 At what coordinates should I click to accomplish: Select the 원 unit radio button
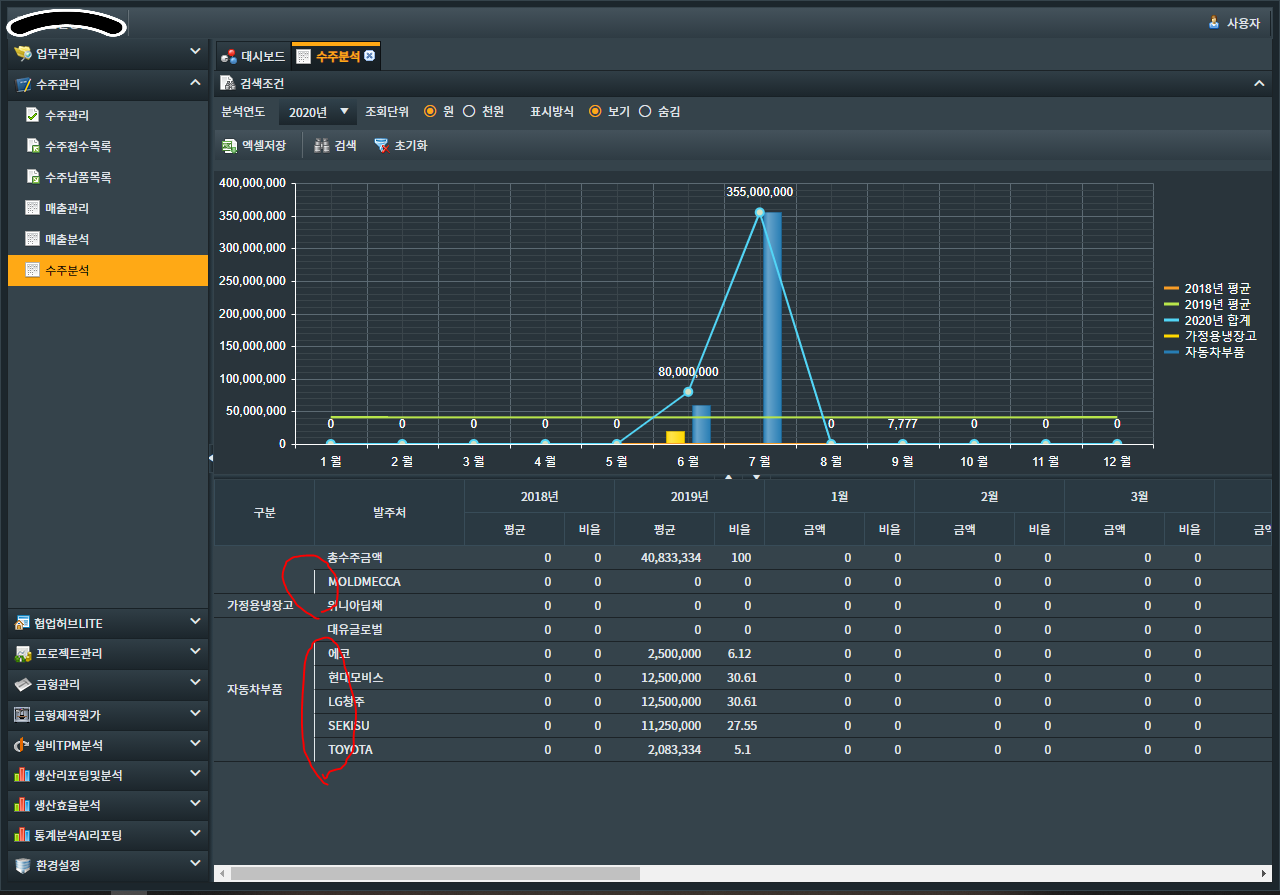431,112
